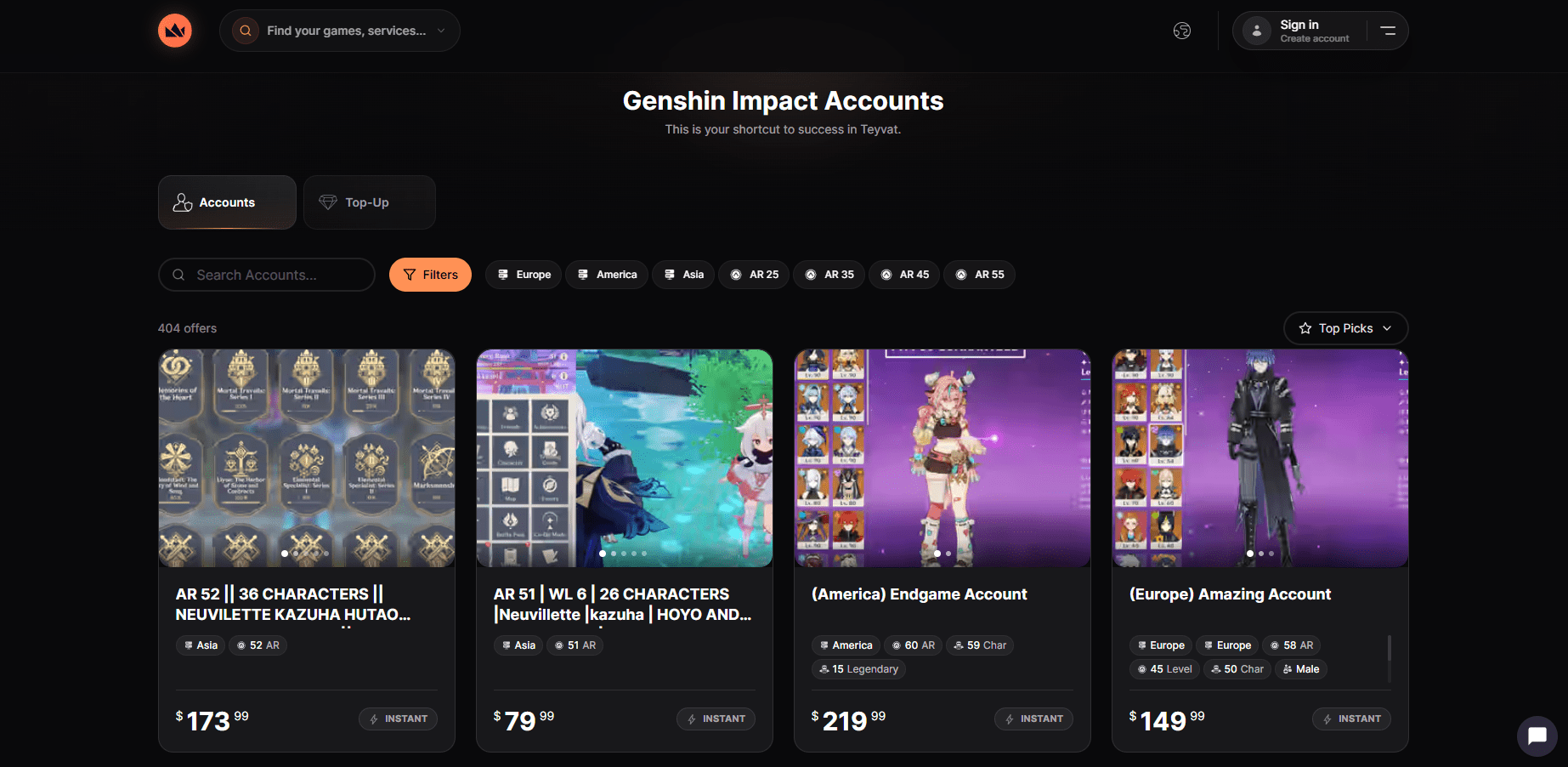Viewport: 1568px width, 767px height.
Task: Toggle the AR 55 filter chip
Action: [x=979, y=275]
